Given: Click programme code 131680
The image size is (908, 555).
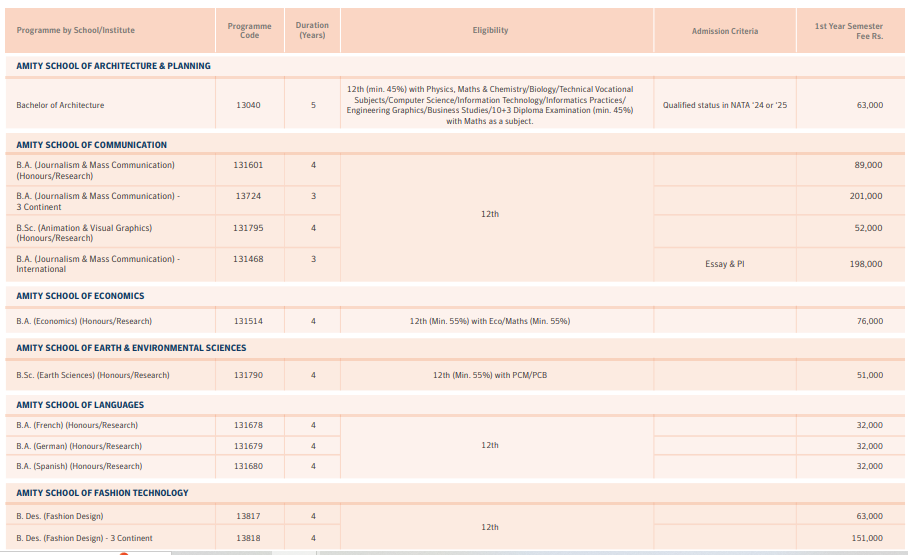Looking at the screenshot, I should (248, 466).
